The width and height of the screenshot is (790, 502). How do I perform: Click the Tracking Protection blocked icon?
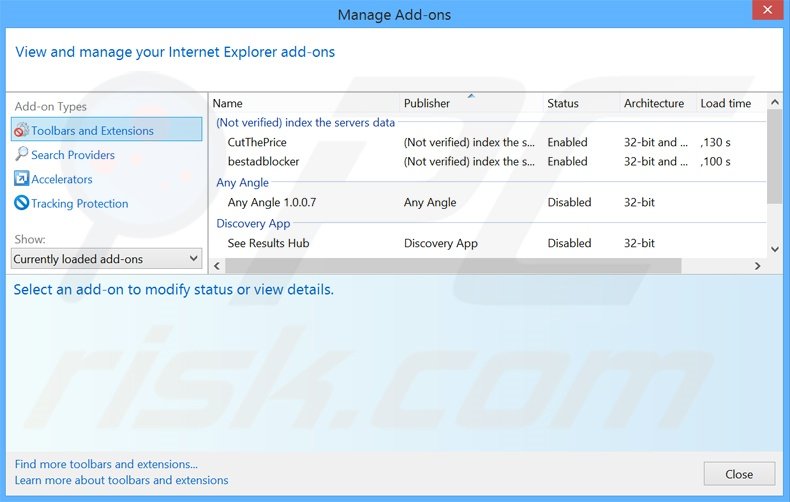click(21, 203)
